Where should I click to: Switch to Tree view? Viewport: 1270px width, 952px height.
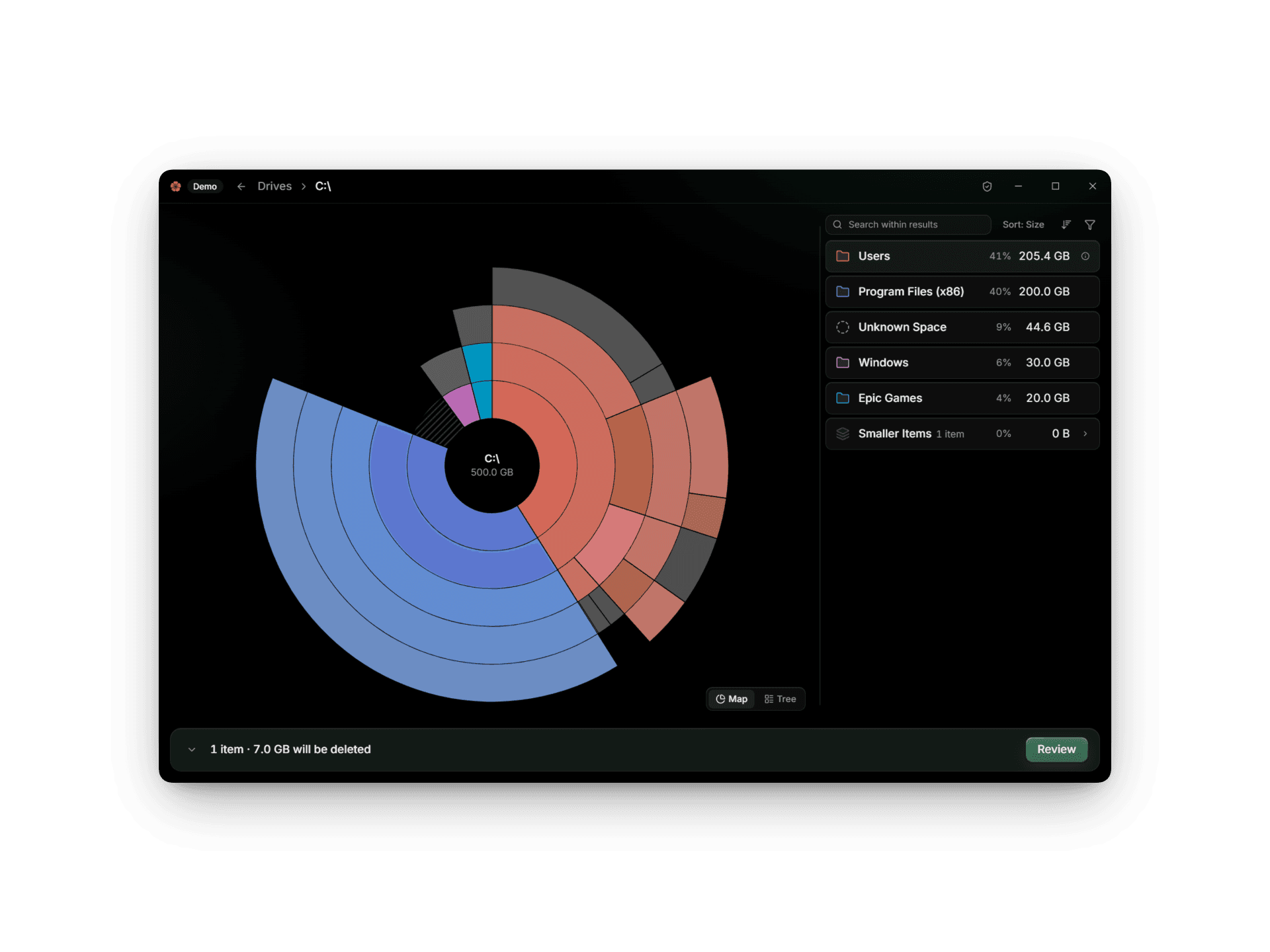pyautogui.click(x=781, y=699)
